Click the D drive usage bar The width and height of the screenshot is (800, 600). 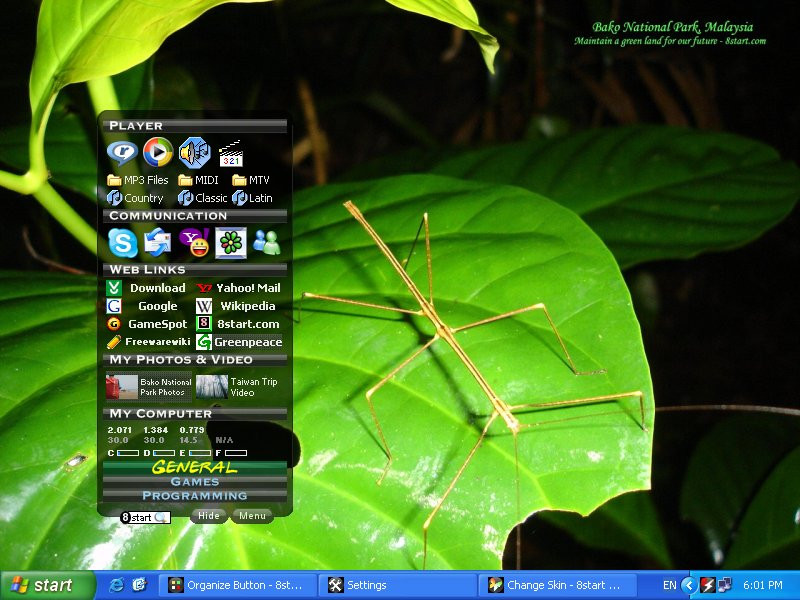164,453
